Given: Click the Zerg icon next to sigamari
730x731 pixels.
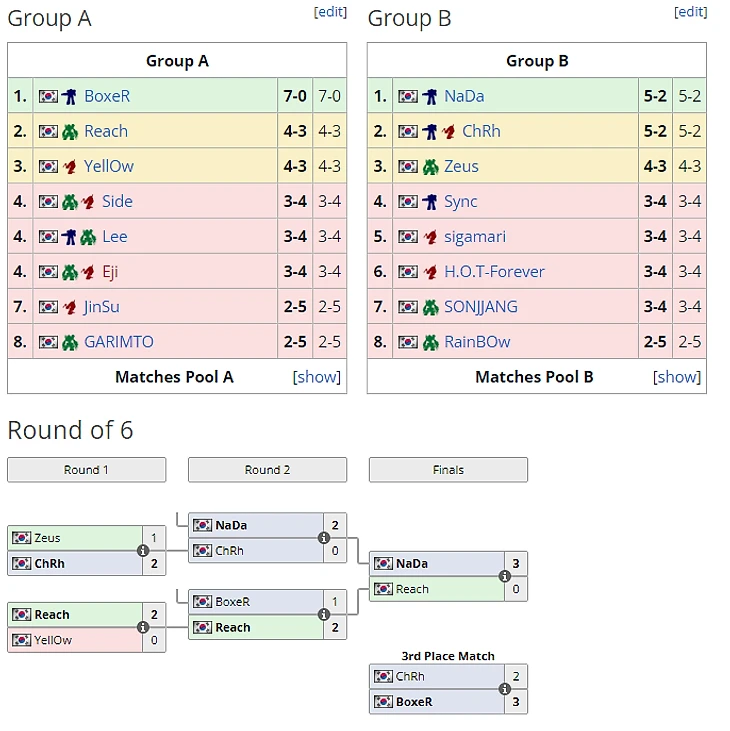Looking at the screenshot, I should click(x=430, y=237).
